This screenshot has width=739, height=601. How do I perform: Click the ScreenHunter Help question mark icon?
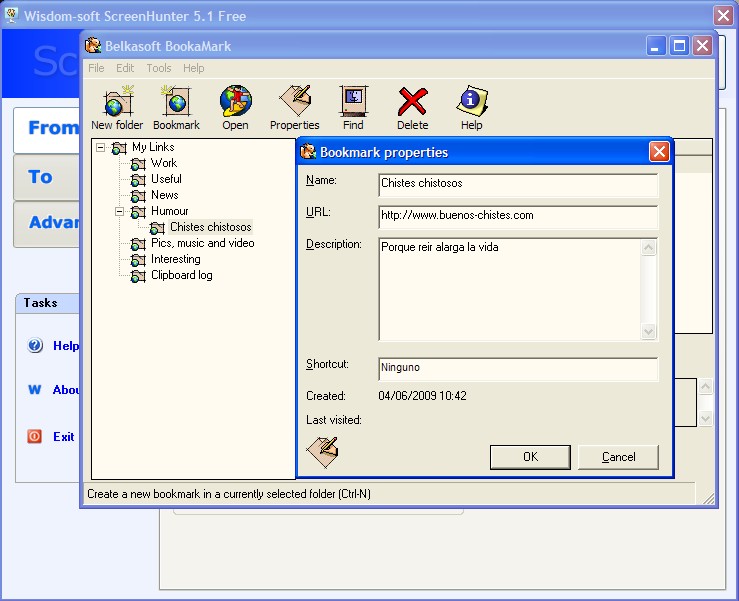[x=35, y=346]
